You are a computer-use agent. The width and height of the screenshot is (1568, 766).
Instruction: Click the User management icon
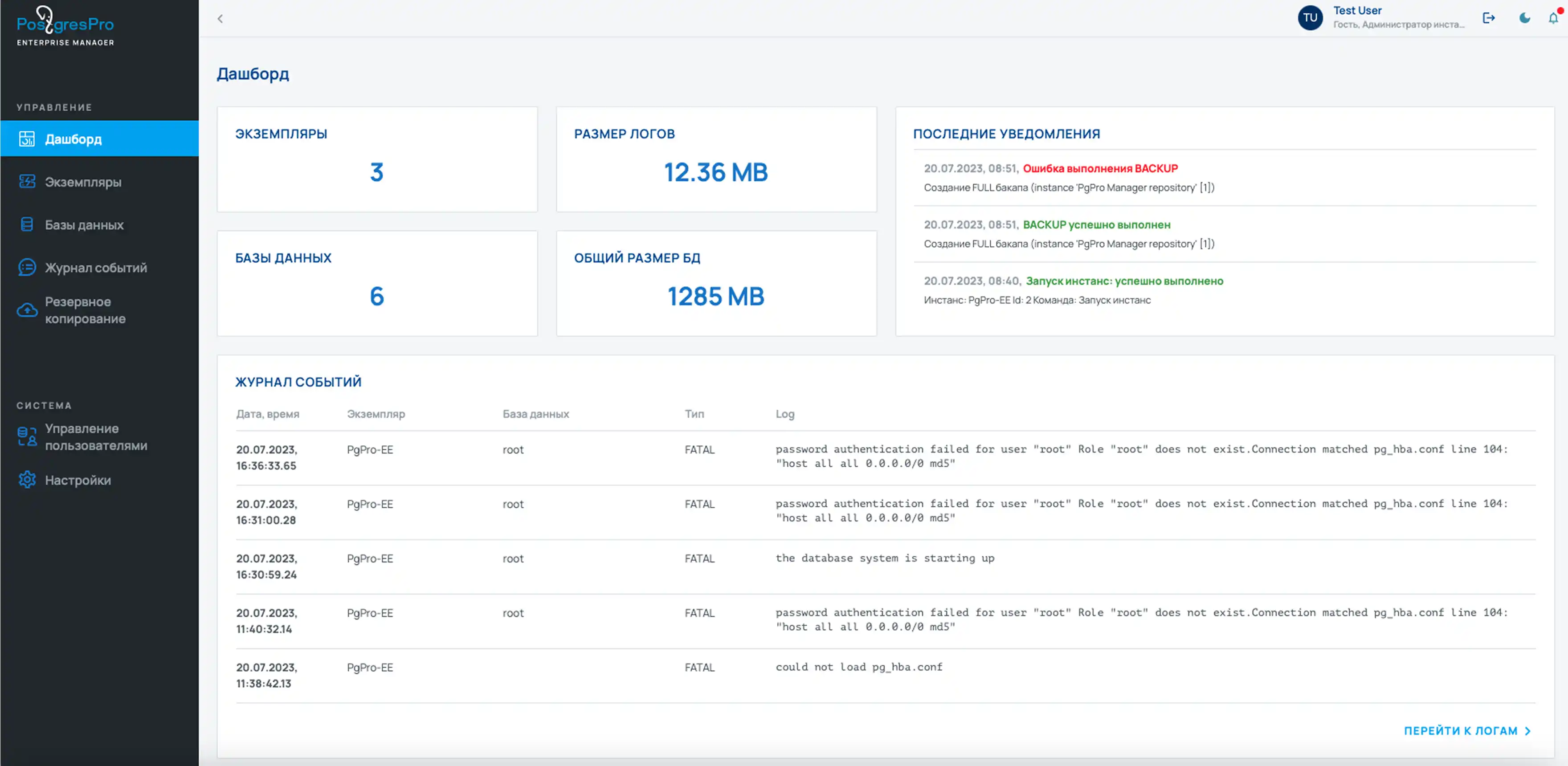point(27,436)
